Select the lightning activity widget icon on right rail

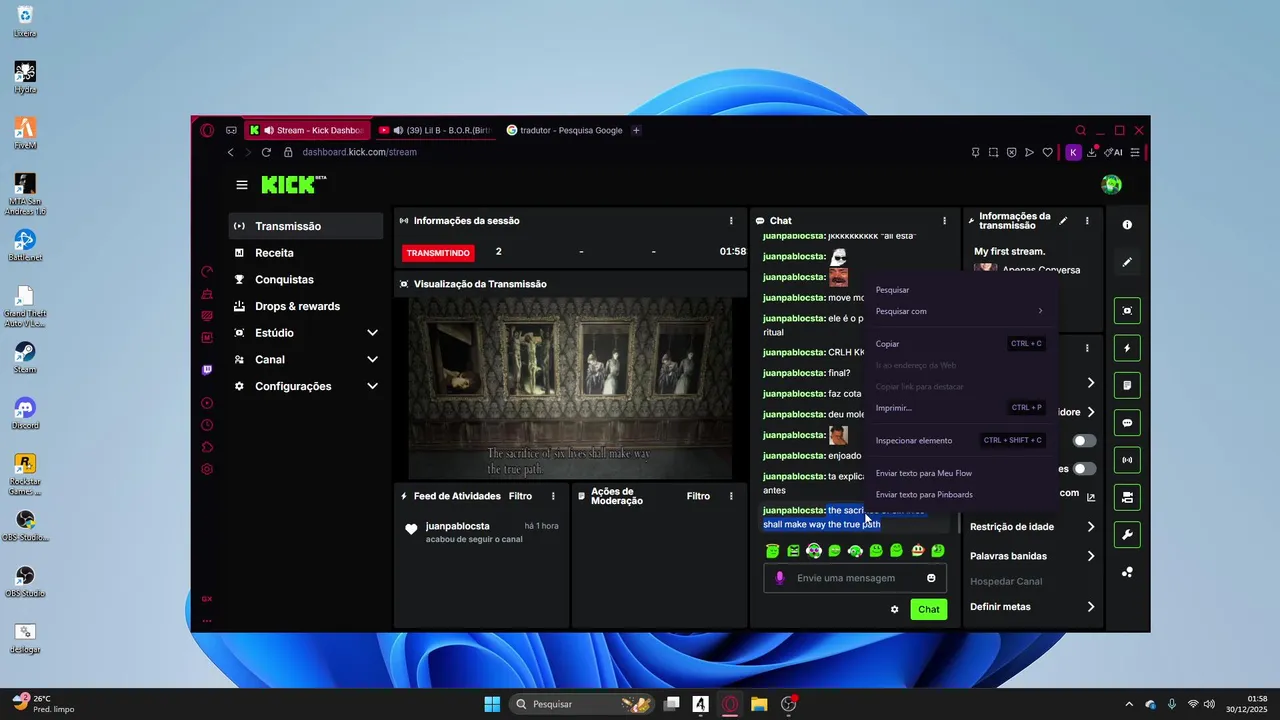[1127, 348]
